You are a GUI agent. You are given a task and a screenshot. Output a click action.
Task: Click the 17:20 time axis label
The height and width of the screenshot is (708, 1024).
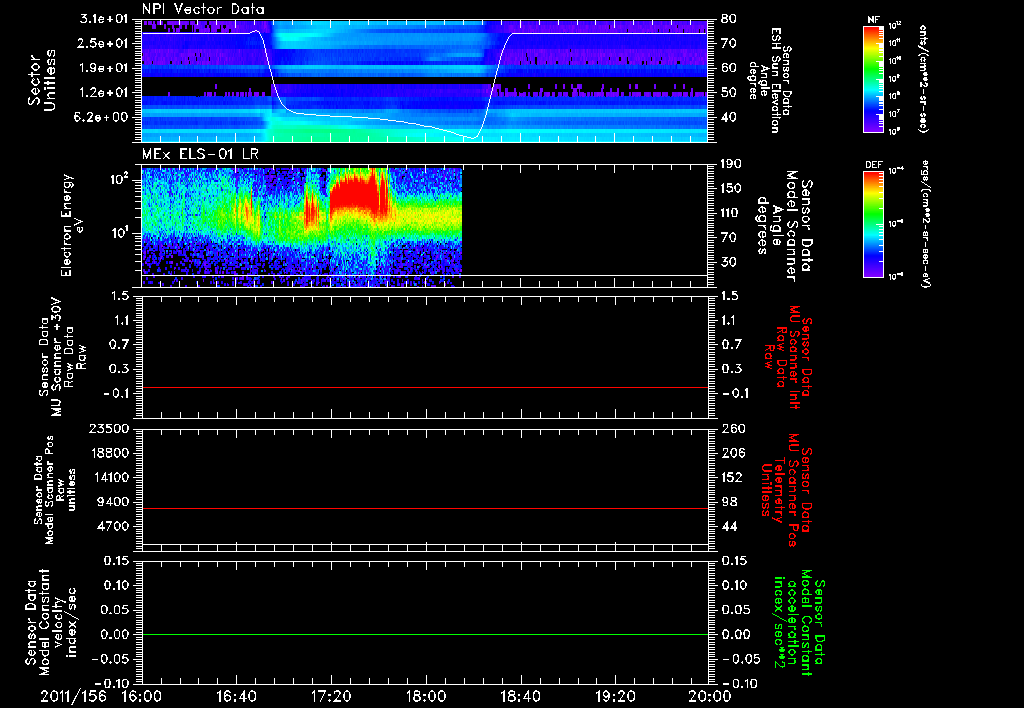pyautogui.click(x=331, y=696)
